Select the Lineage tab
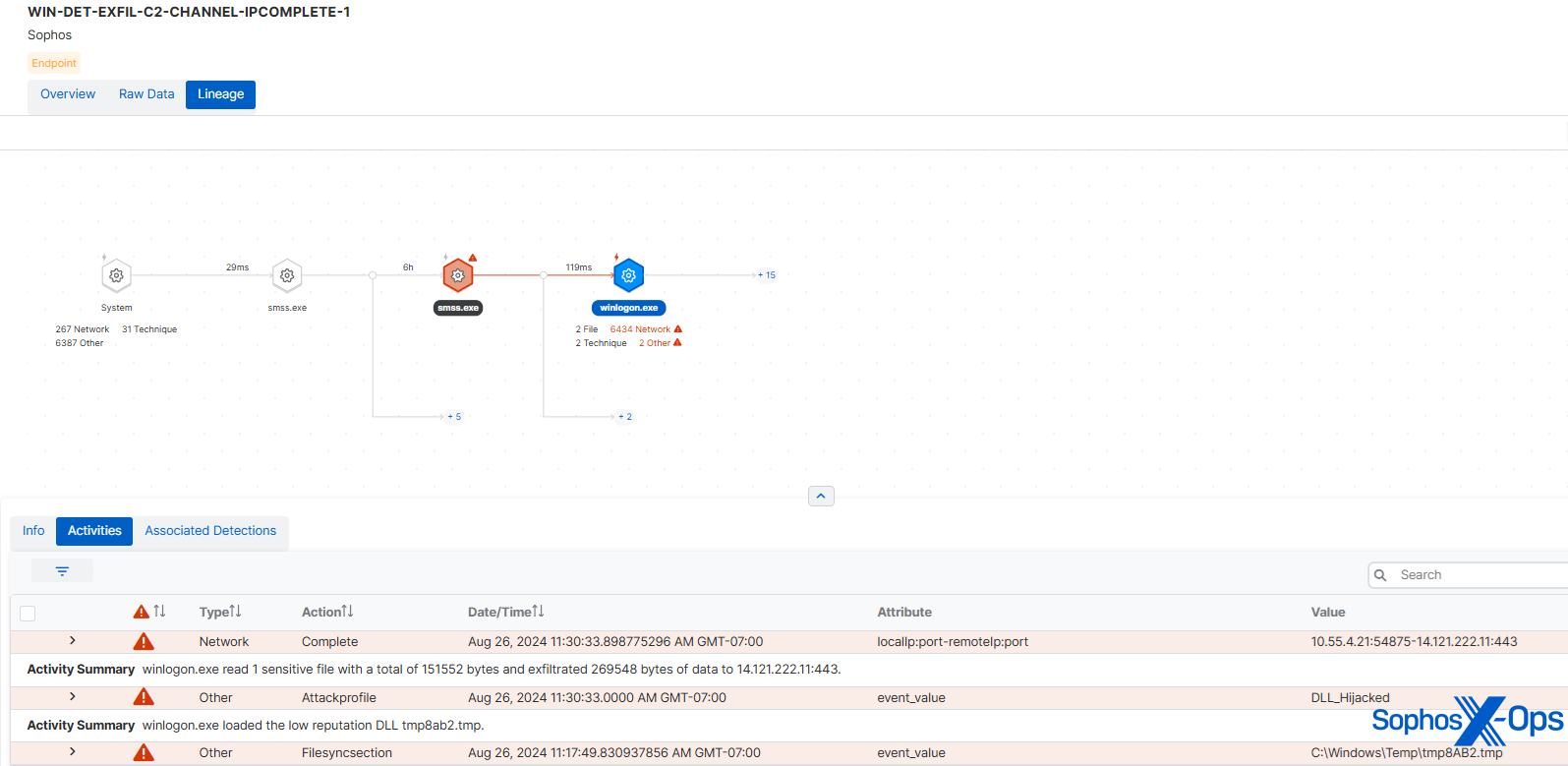1568x766 pixels. [220, 94]
